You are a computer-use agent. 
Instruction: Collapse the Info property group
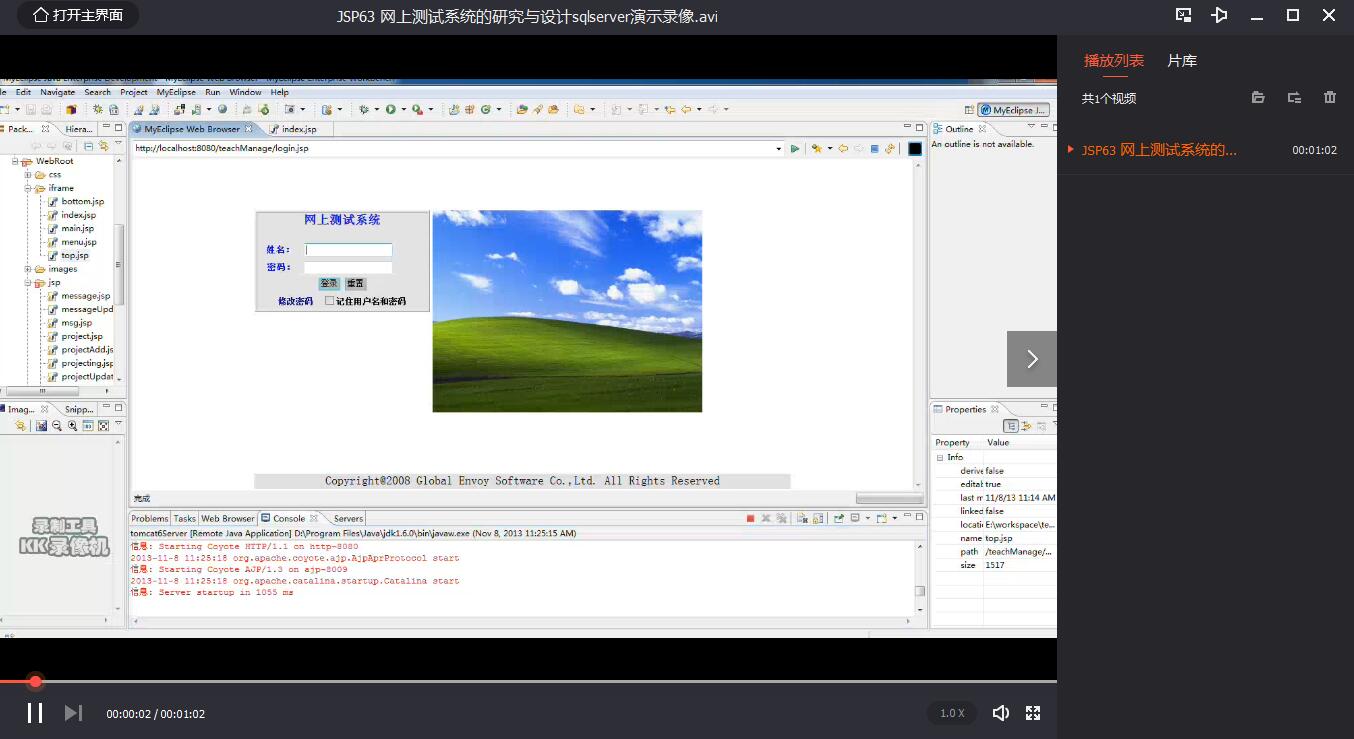pos(940,457)
